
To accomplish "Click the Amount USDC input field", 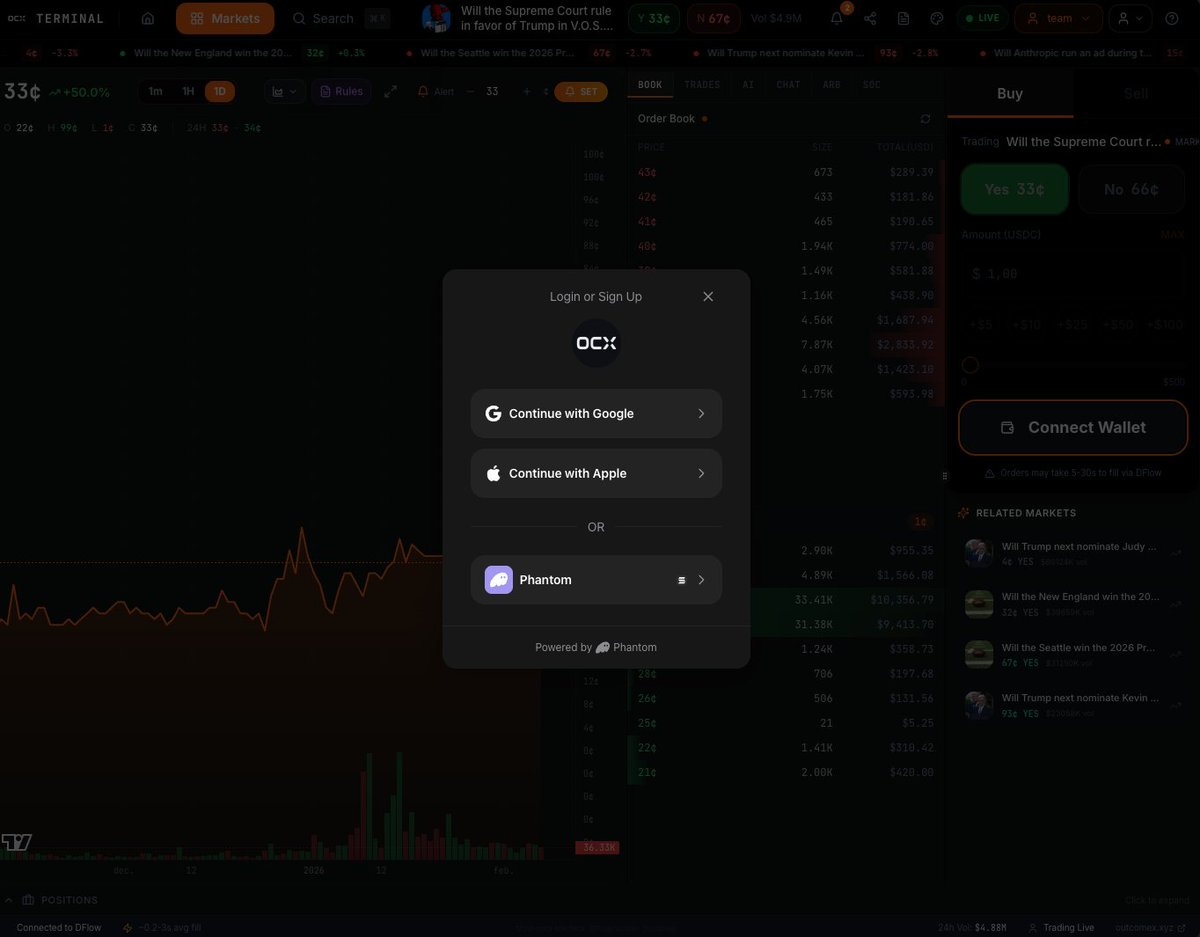I will 1073,273.
